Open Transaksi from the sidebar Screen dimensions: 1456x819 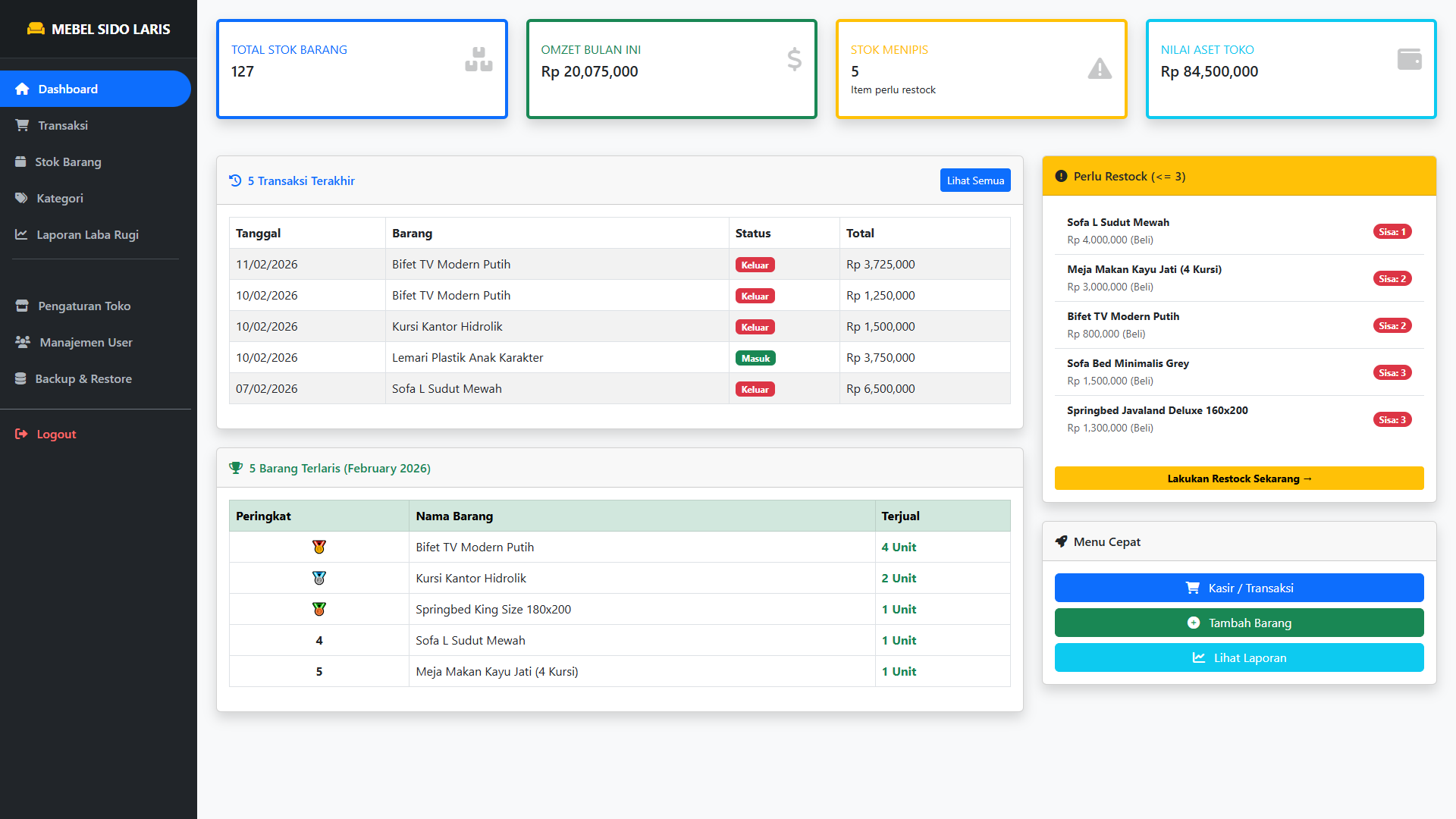click(x=63, y=125)
